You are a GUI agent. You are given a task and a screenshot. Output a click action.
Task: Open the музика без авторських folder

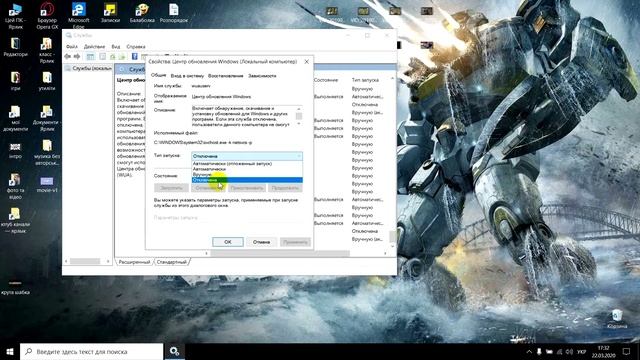[x=47, y=152]
